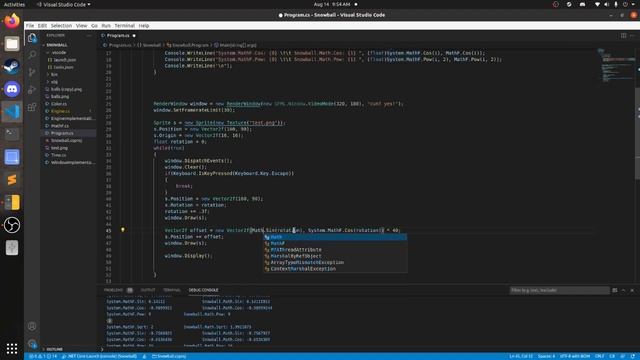Select the Debug Console tab
Viewport: 640px width, 360px height.
203,290
